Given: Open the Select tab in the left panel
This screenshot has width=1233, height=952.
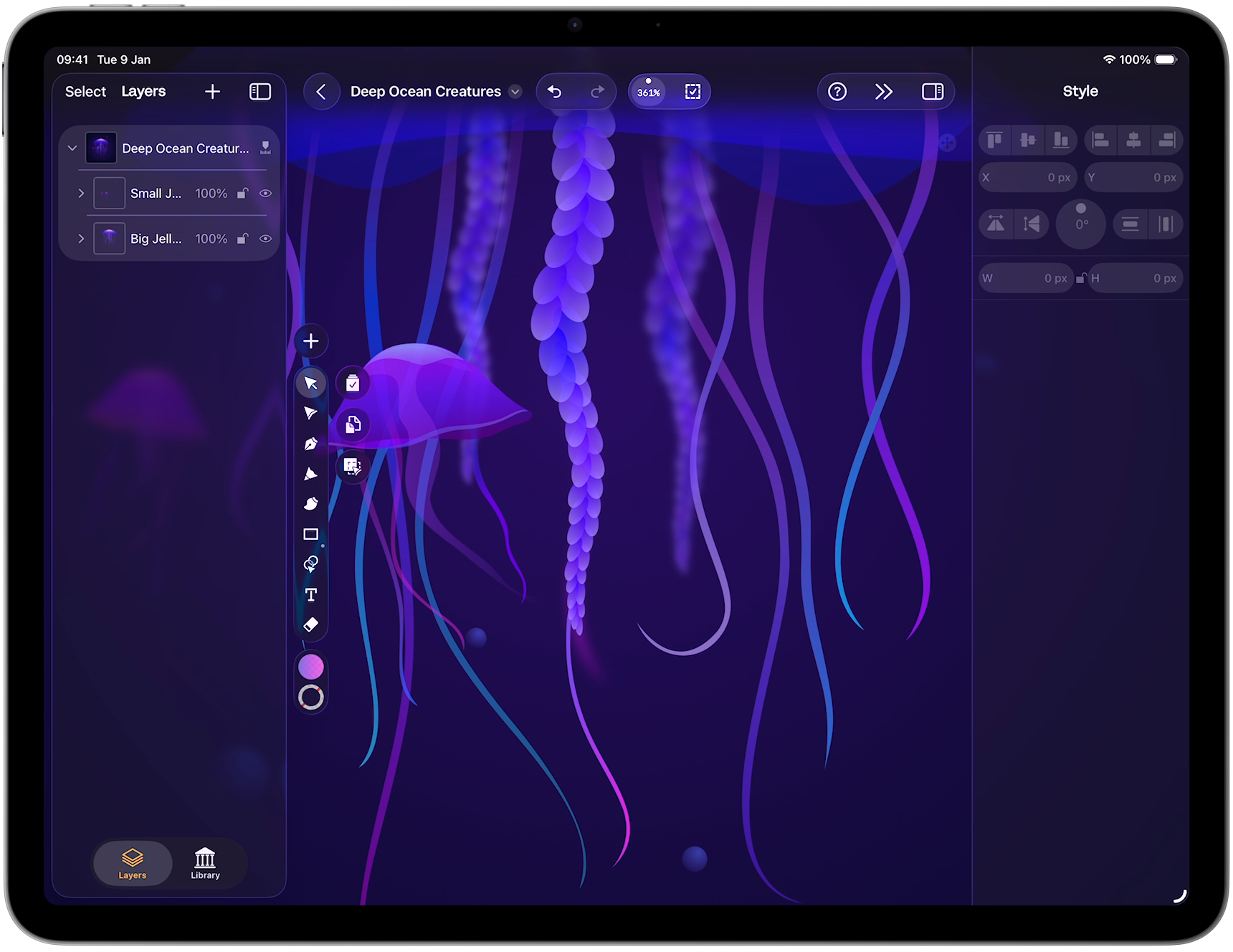Looking at the screenshot, I should [85, 91].
